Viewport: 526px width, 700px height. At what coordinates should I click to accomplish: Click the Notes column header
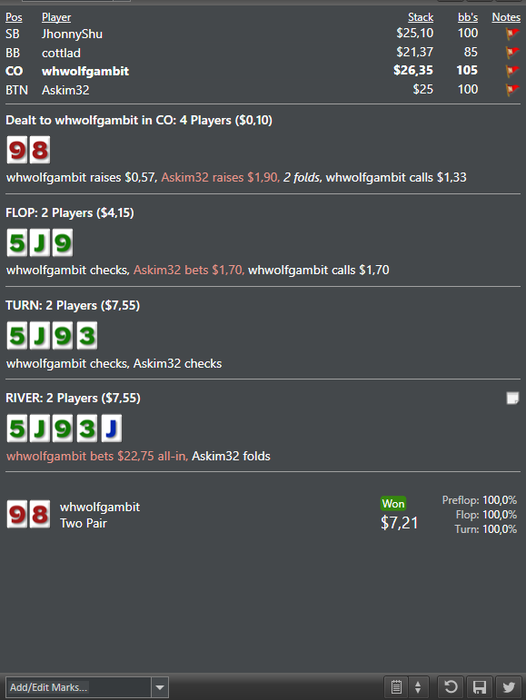tap(506, 17)
